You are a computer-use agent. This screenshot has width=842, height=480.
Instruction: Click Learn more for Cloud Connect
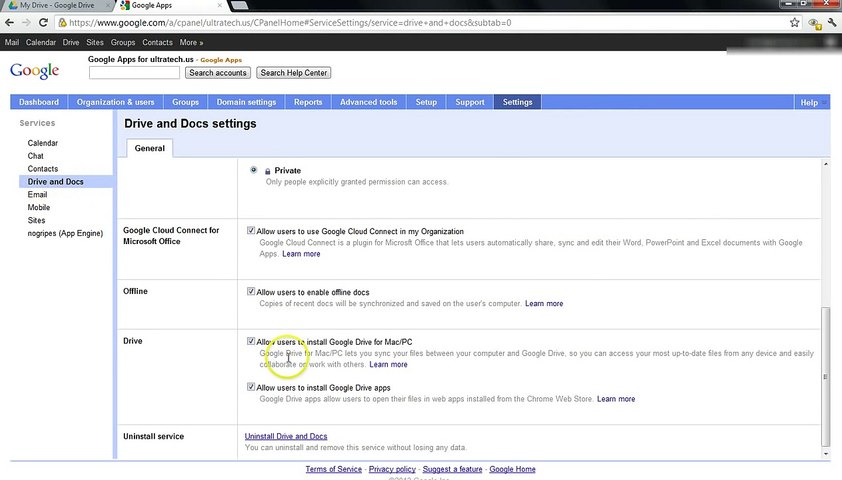(301, 254)
